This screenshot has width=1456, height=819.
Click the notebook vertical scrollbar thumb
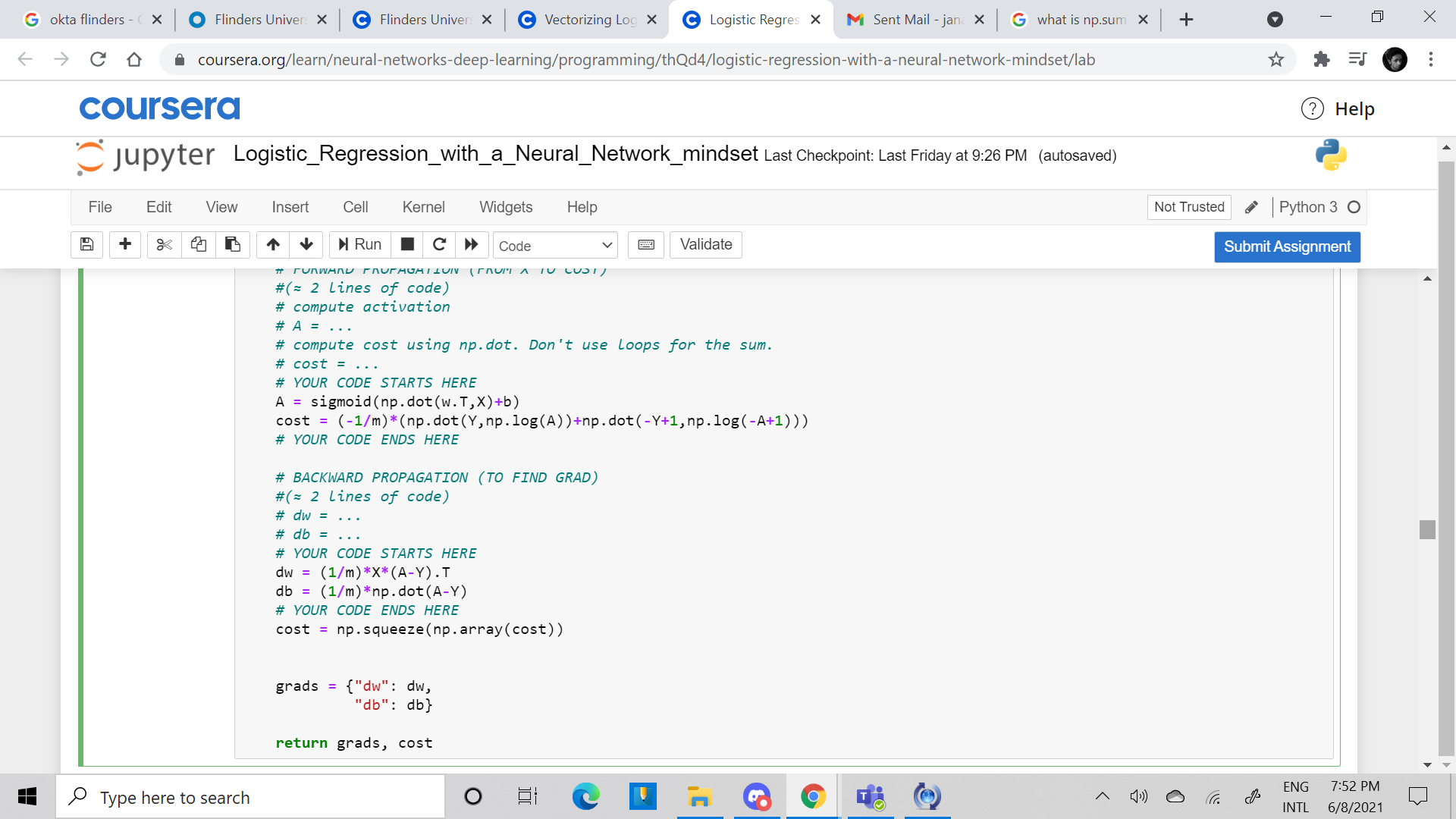[1427, 529]
